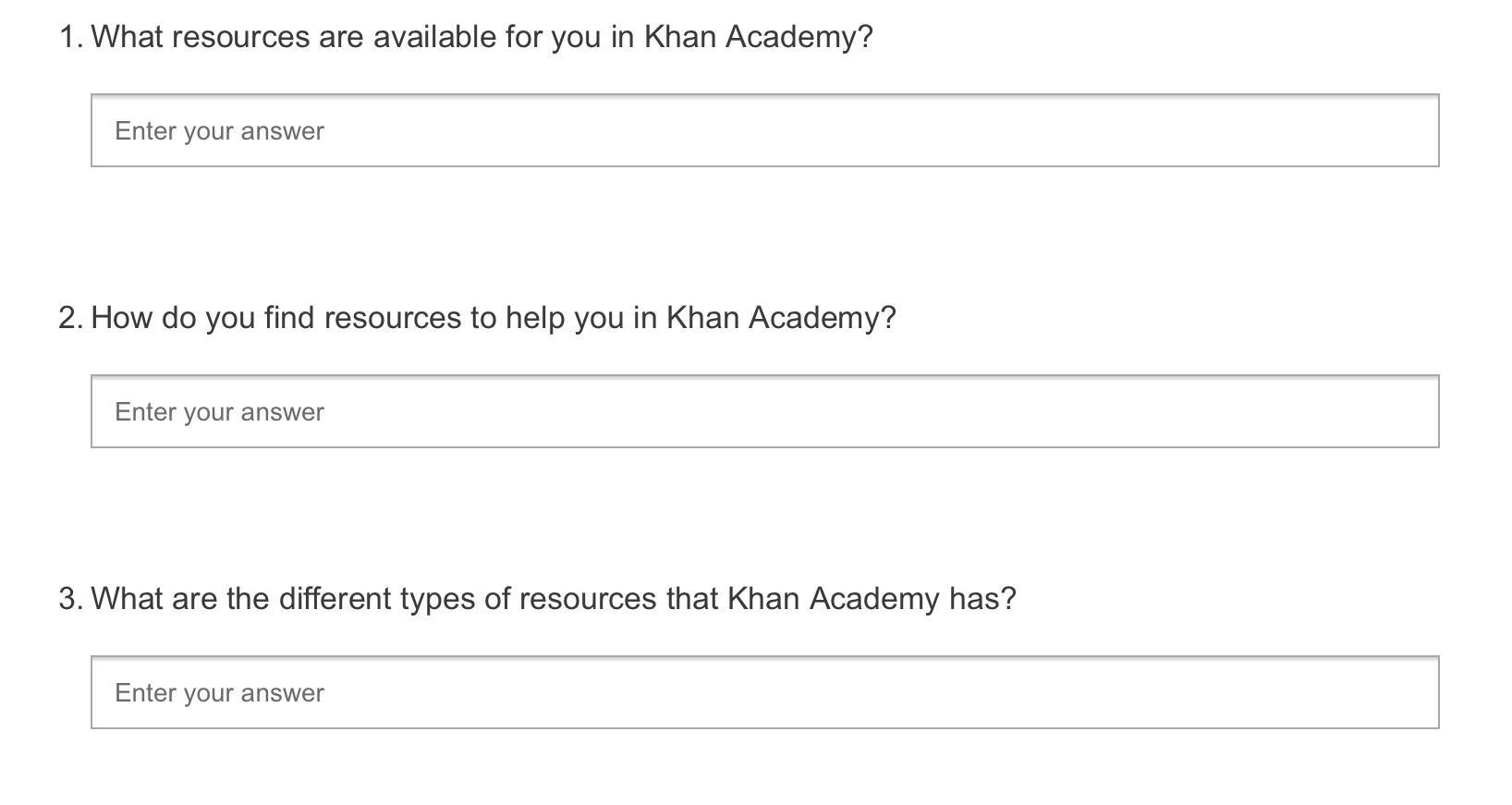Select the answer input for question 3
1512x805 pixels.
coord(764,692)
